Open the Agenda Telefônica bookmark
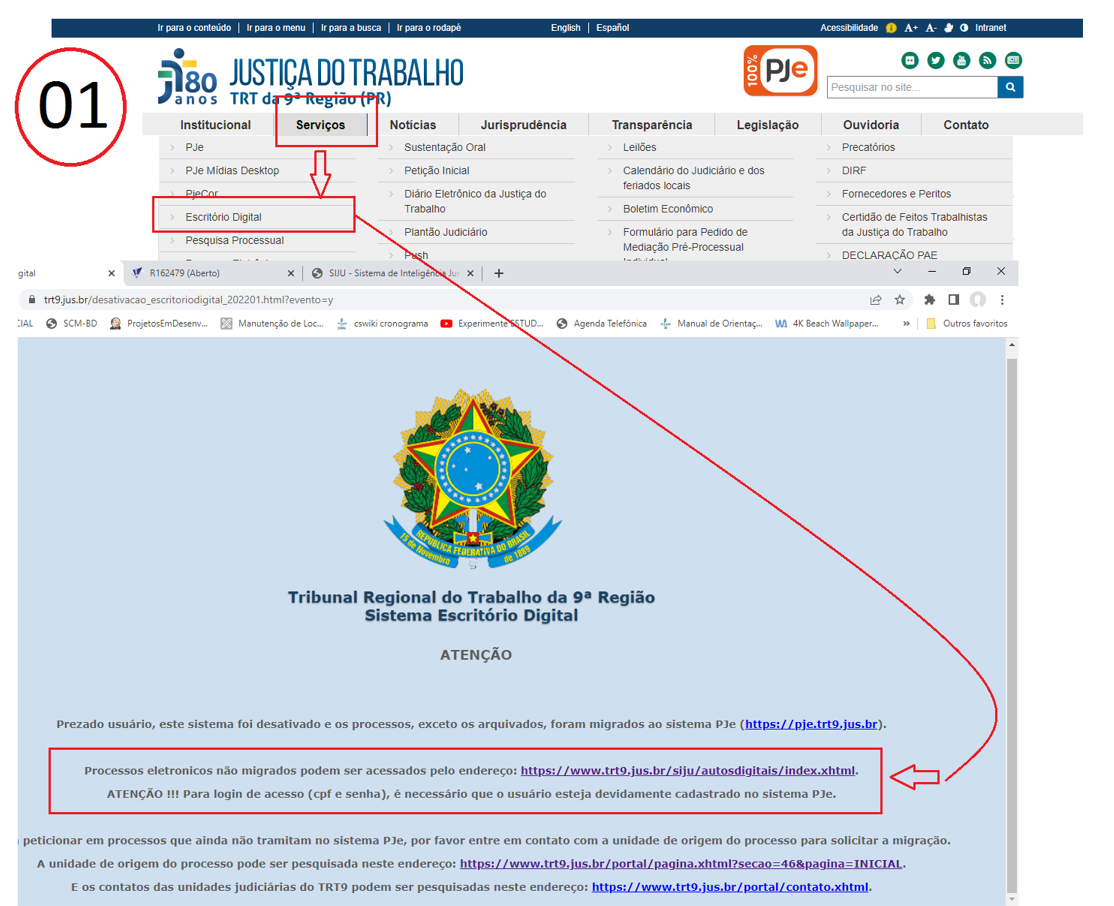The height and width of the screenshot is (906, 1114). pyautogui.click(x=602, y=323)
